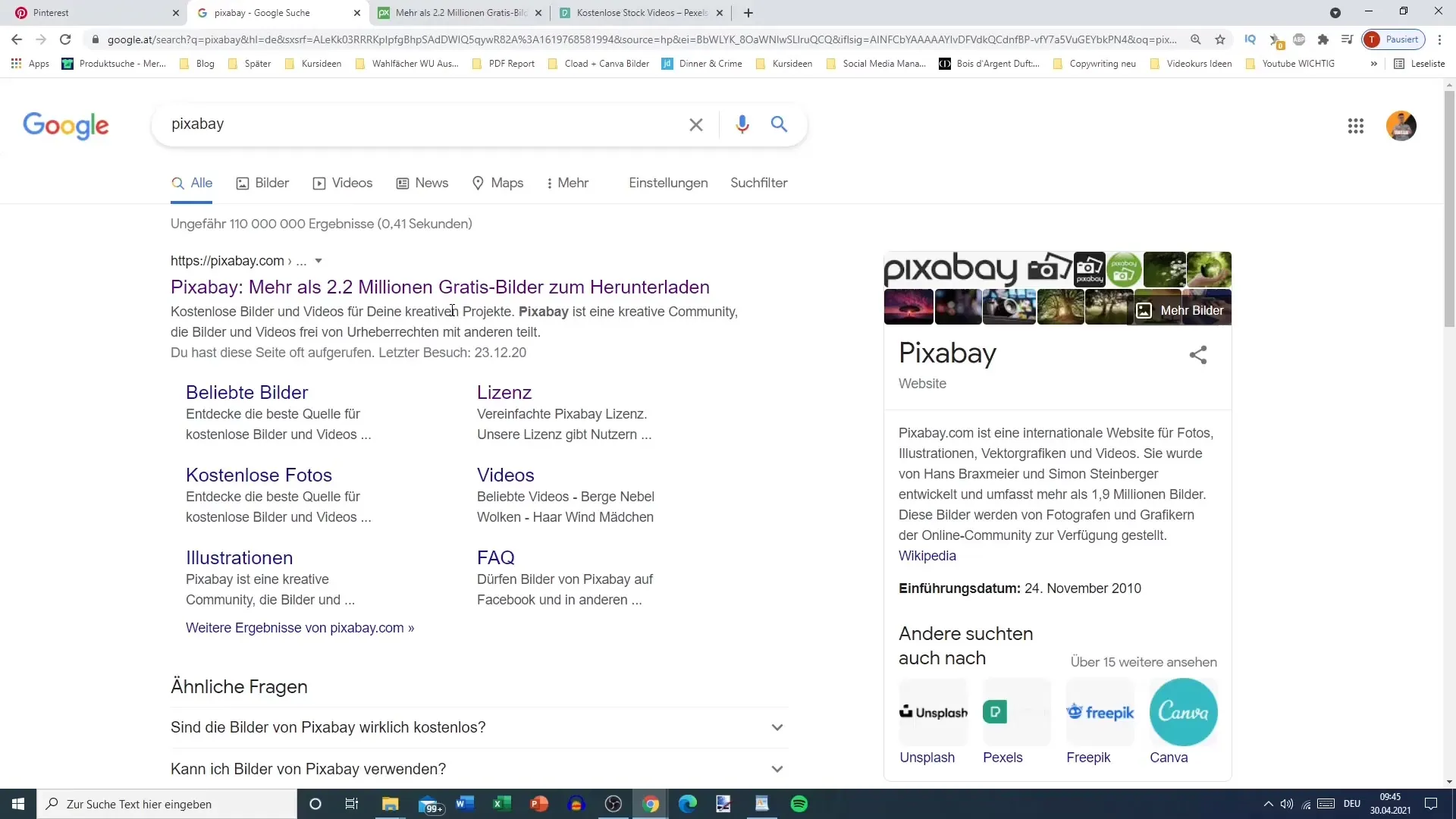Click the 'Videos' search filter tab
Viewport: 1456px width, 819px height.
coord(352,182)
